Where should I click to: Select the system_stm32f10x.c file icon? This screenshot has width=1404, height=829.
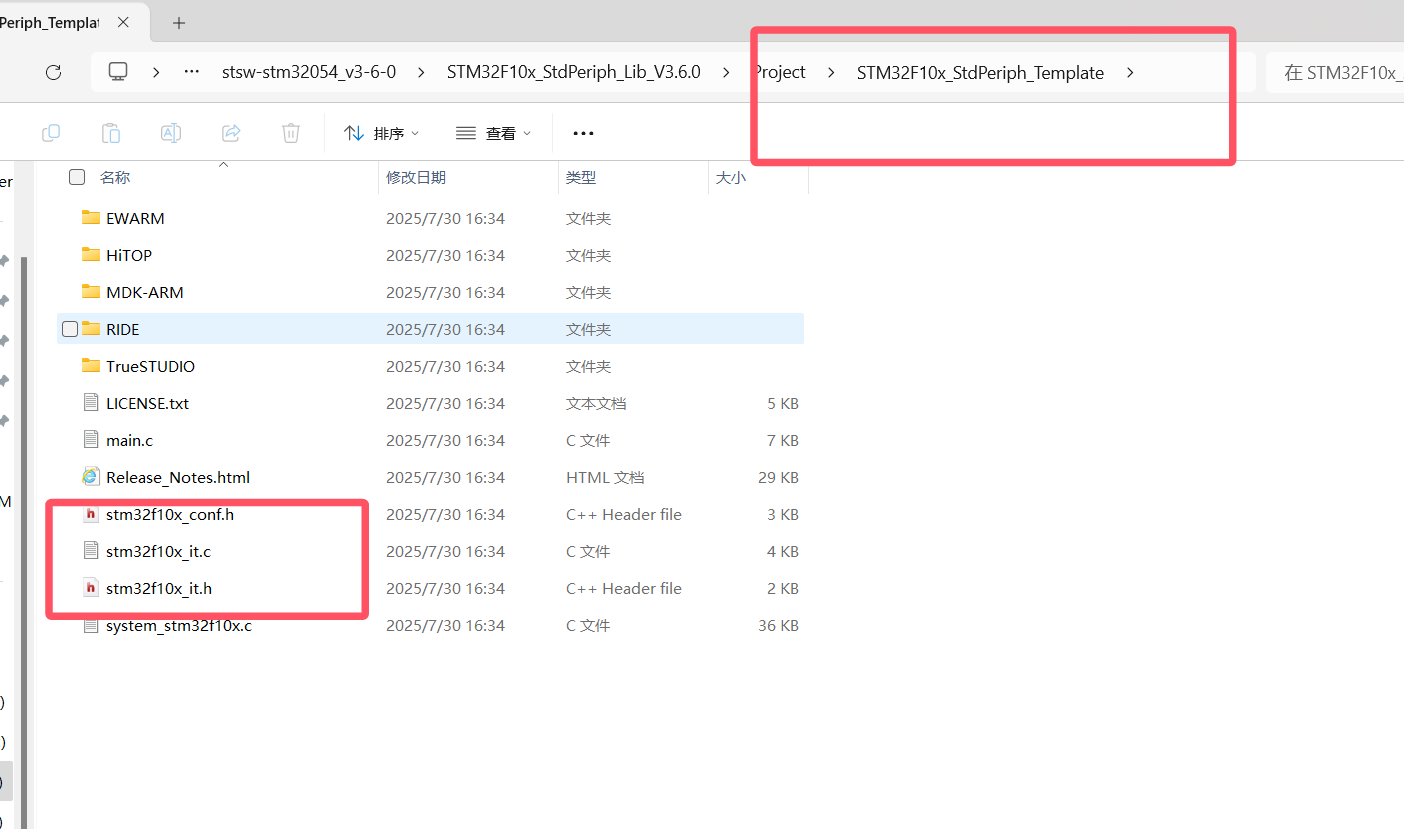[x=91, y=625]
